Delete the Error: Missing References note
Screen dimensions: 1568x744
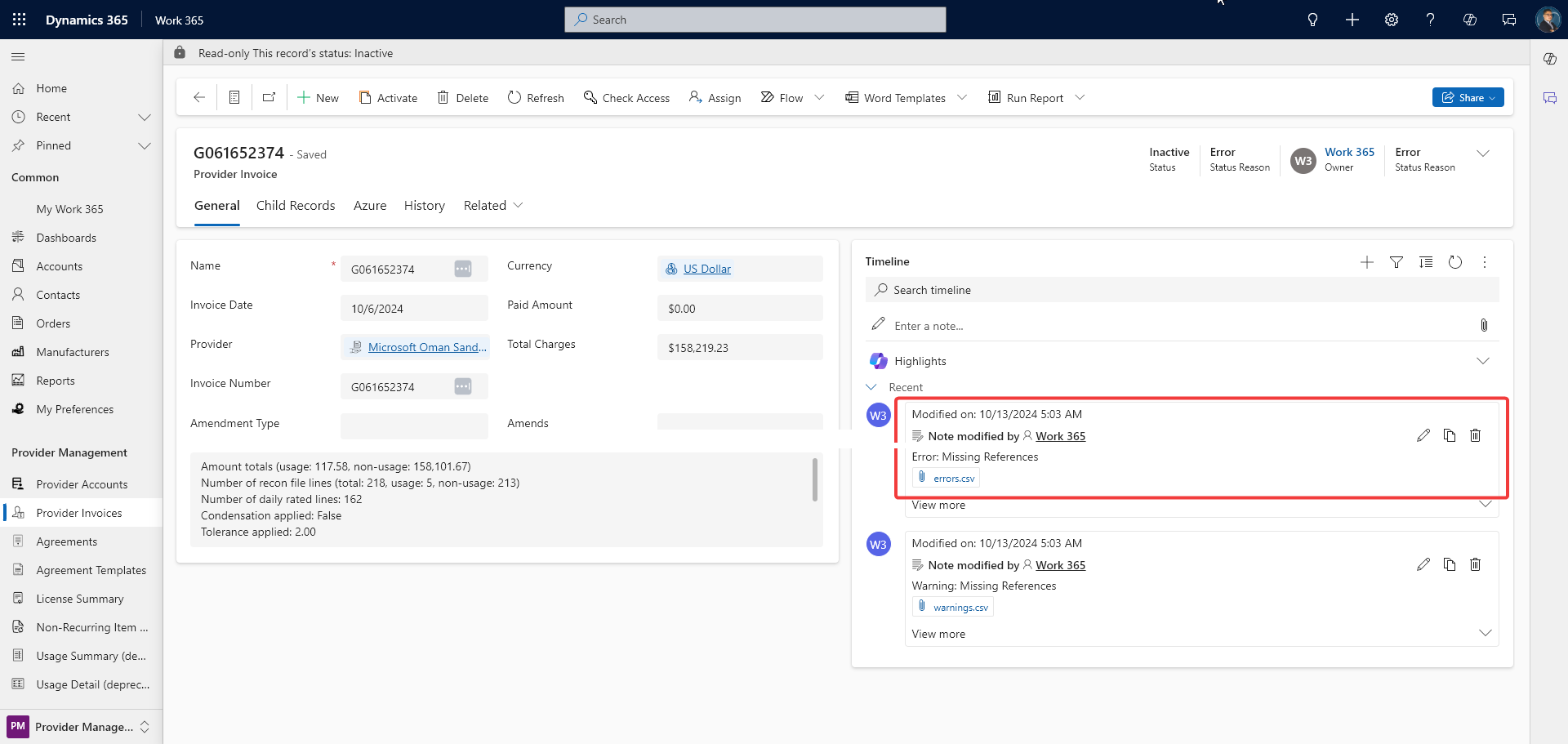coord(1475,435)
